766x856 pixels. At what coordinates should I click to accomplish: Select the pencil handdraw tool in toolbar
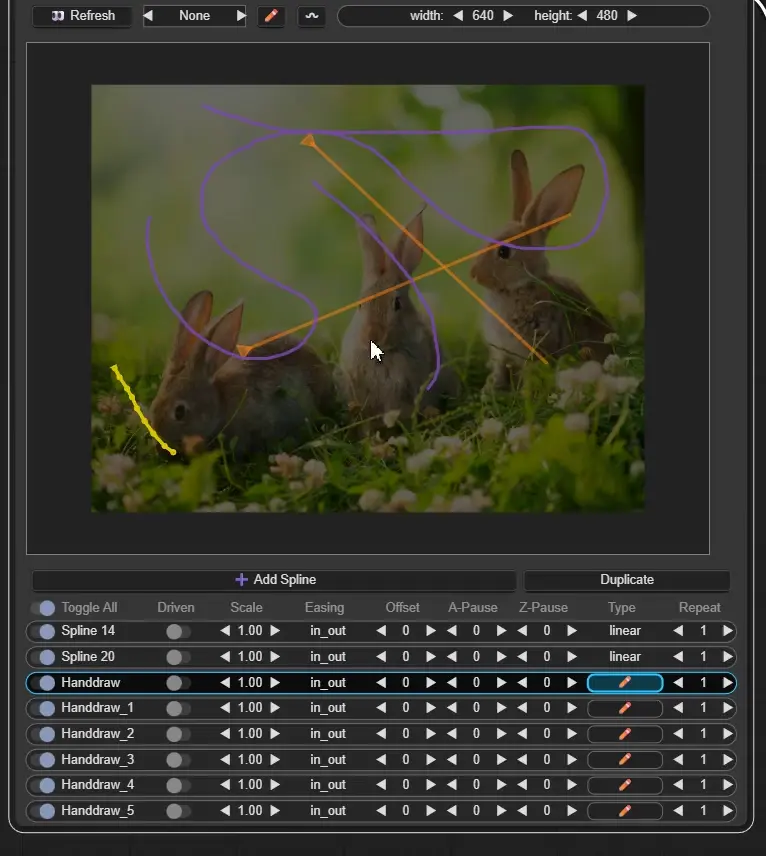coord(271,16)
